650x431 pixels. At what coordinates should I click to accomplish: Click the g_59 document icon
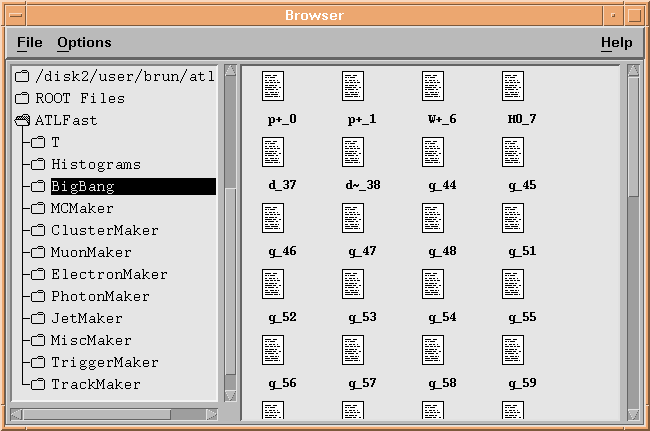click(513, 351)
